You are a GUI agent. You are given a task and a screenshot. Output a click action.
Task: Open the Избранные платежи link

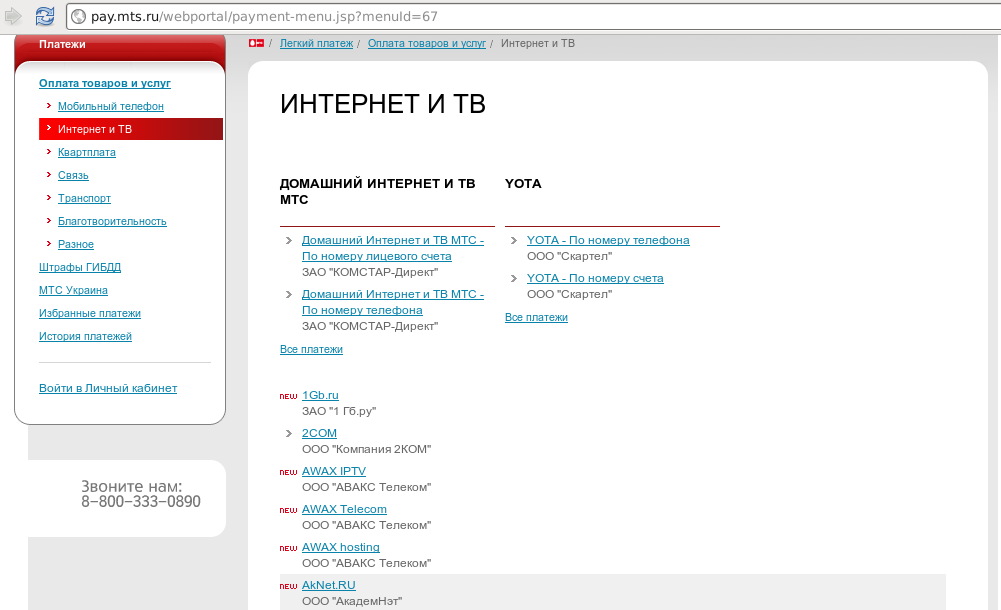pos(89,313)
